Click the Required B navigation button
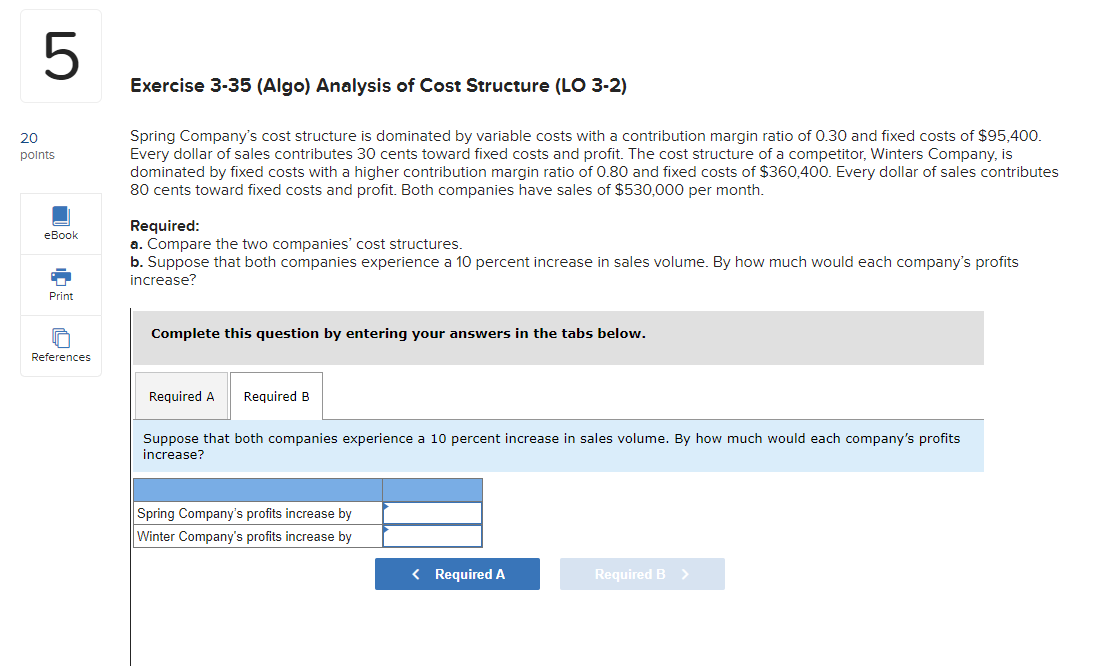Viewport: 1103px width, 666px height. [642, 573]
